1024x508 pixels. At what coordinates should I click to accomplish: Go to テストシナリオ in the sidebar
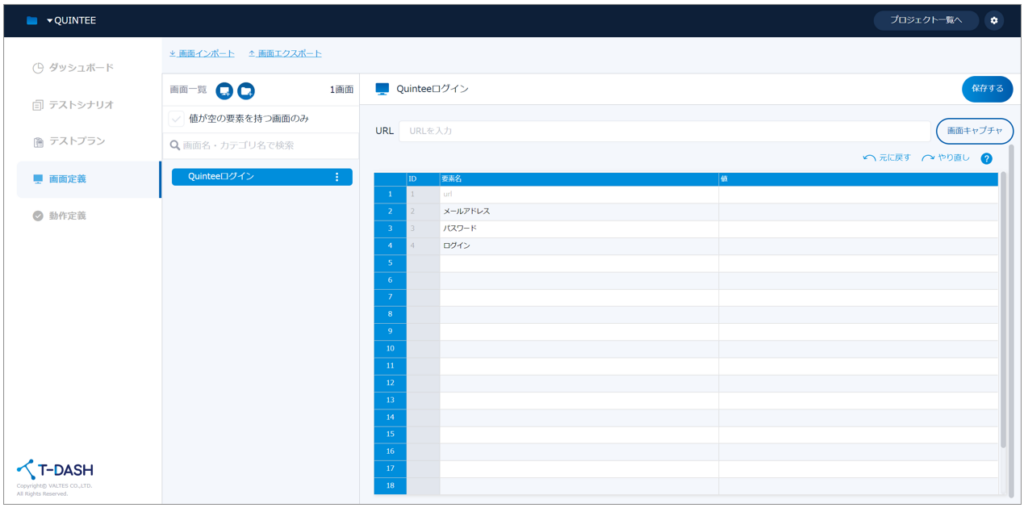tap(80, 105)
